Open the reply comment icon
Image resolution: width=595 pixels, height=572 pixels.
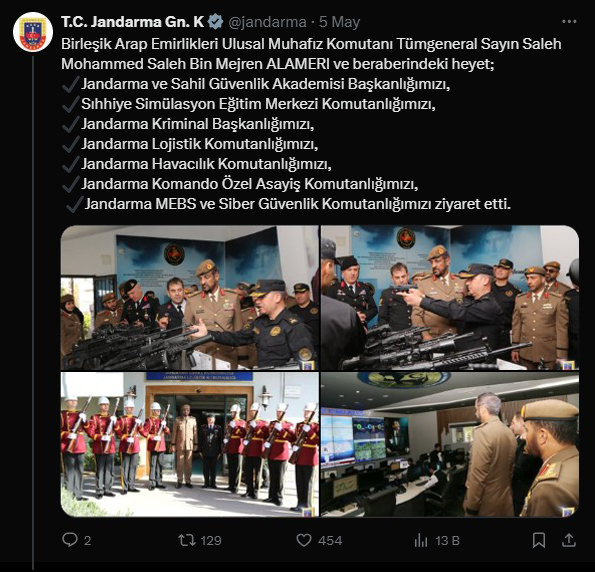[70, 540]
